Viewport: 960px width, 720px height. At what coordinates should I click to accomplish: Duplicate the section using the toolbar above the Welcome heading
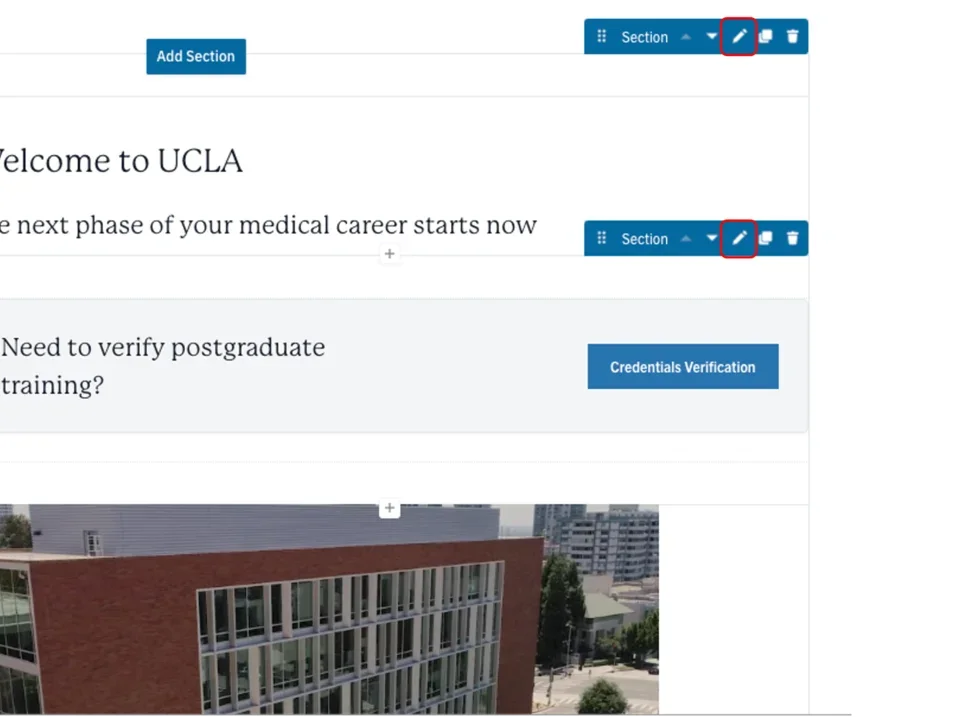(765, 37)
